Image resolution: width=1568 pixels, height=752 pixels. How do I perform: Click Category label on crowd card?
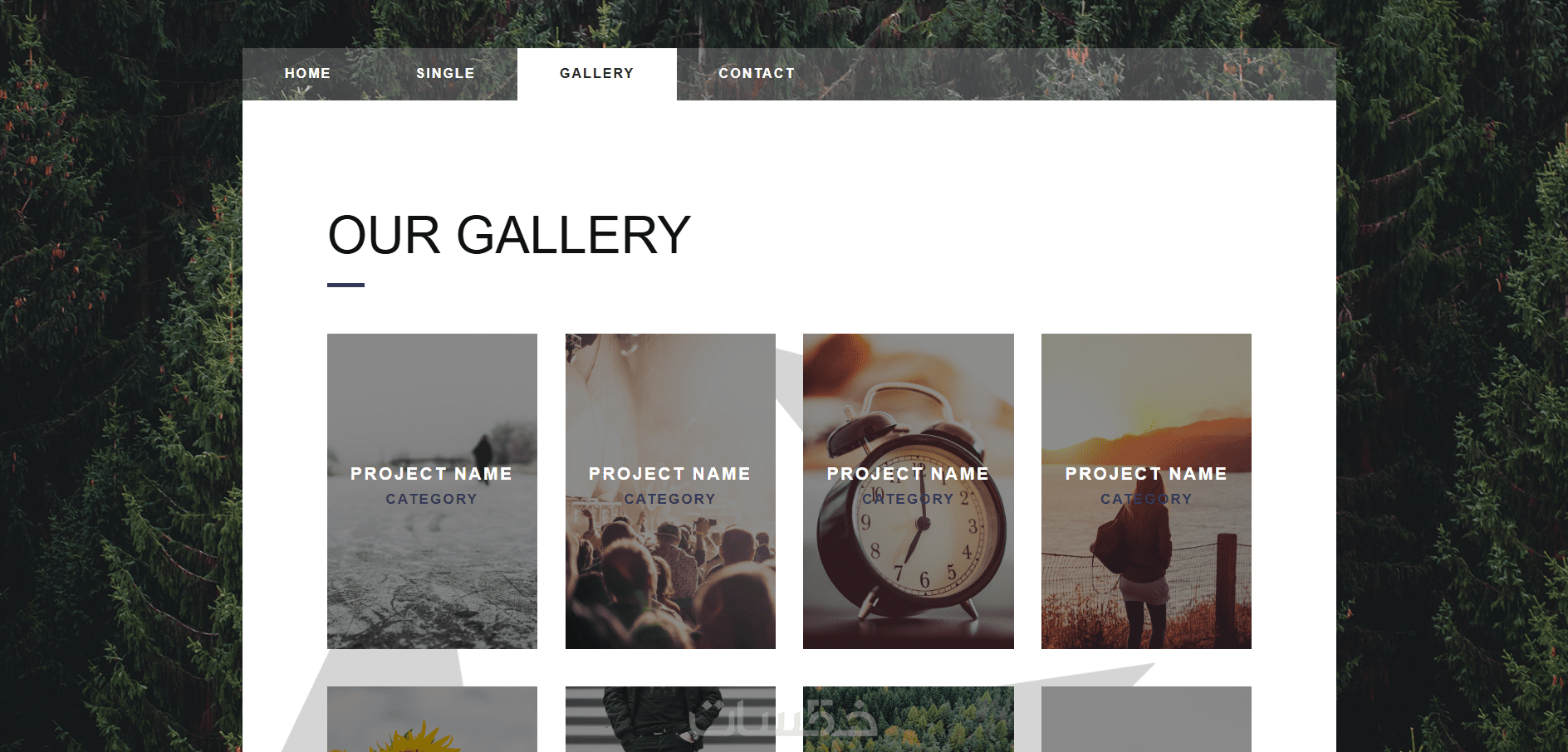(669, 499)
